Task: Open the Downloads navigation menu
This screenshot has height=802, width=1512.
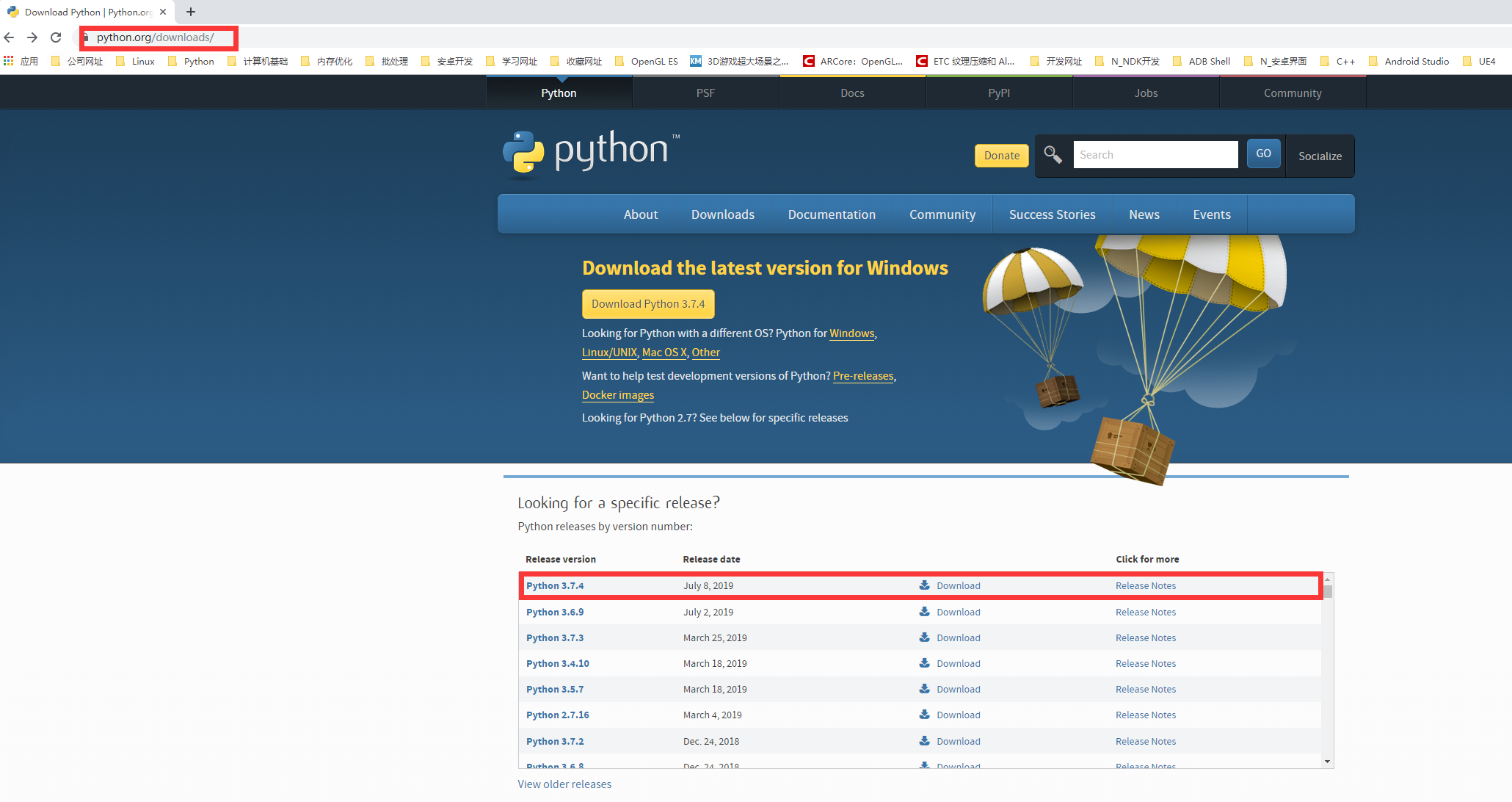Action: (x=722, y=214)
